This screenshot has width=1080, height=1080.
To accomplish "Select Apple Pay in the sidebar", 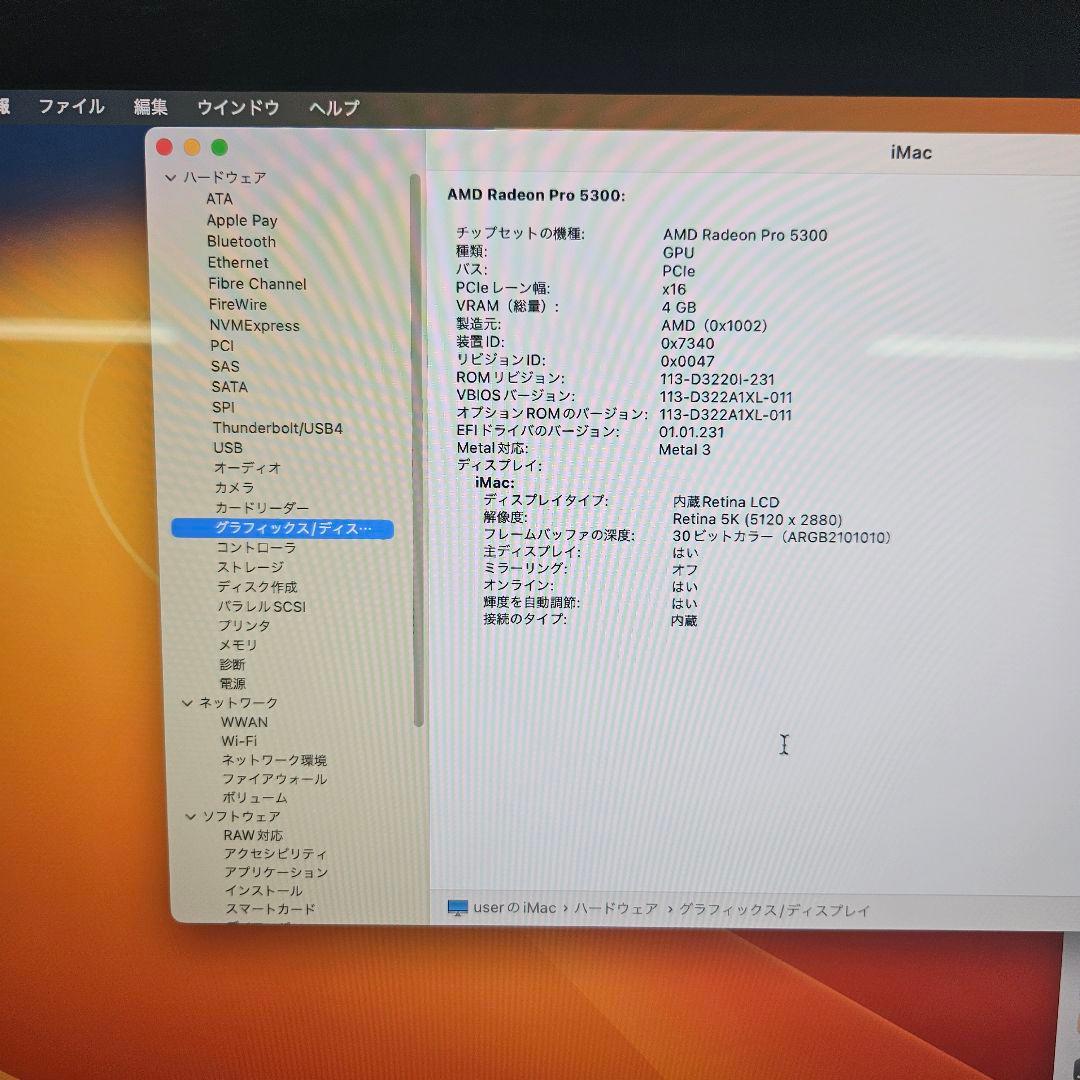I will (242, 220).
